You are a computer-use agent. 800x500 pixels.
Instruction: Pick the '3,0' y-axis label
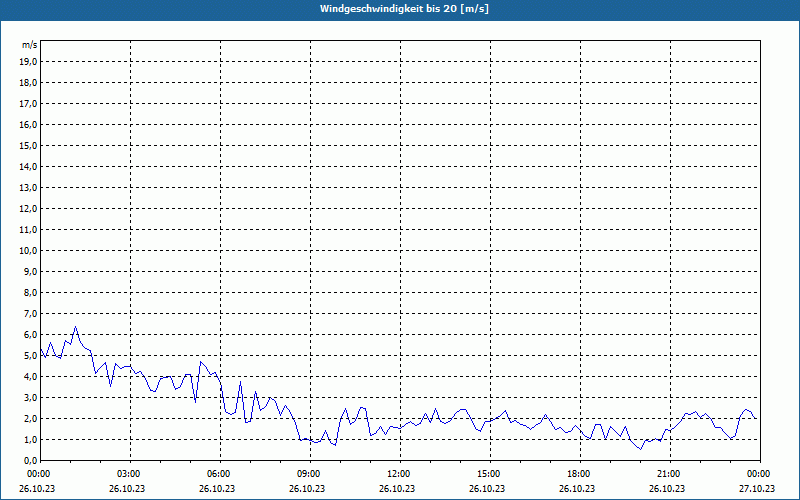(30, 397)
